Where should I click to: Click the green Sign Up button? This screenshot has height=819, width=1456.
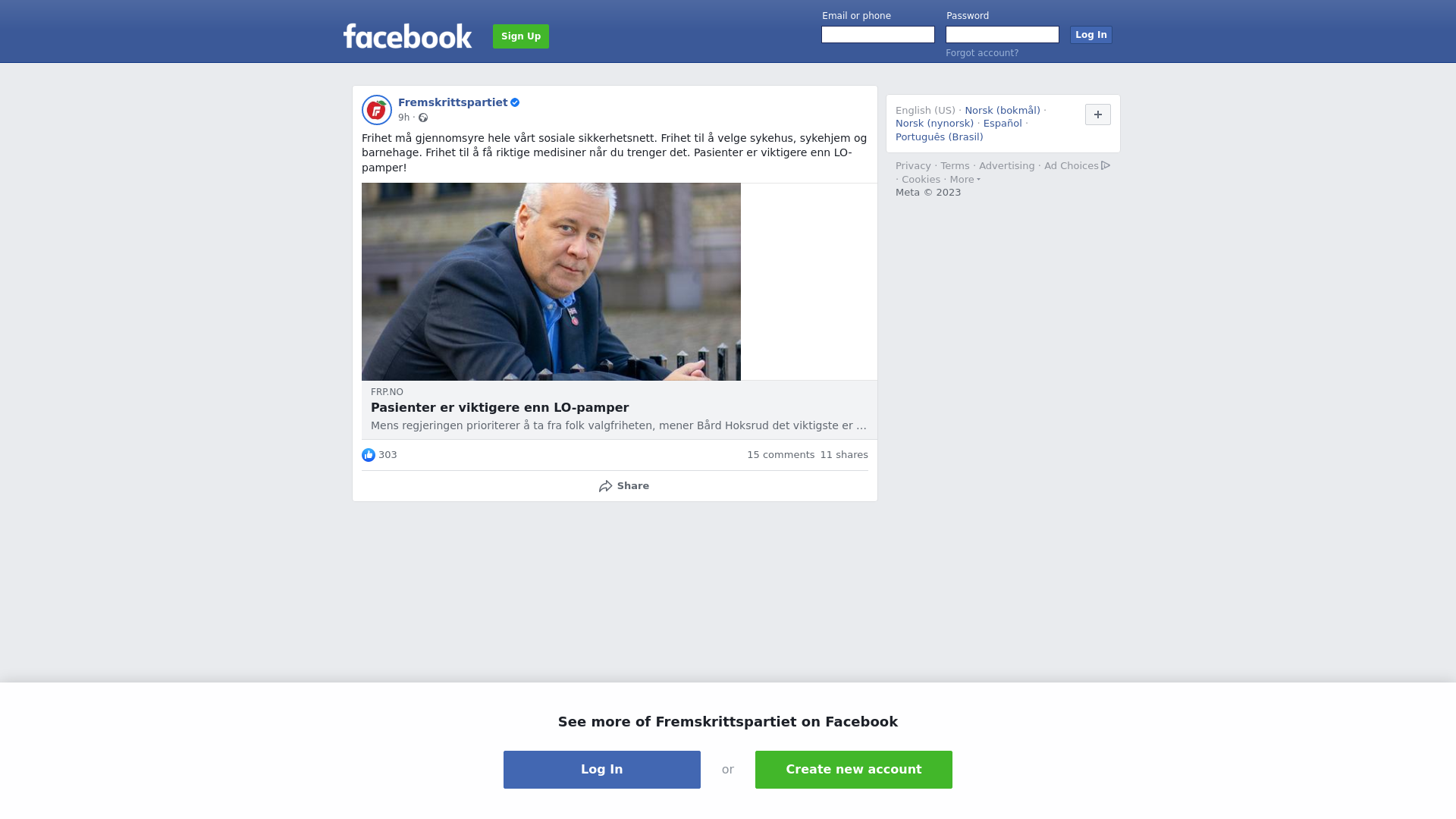point(521,36)
